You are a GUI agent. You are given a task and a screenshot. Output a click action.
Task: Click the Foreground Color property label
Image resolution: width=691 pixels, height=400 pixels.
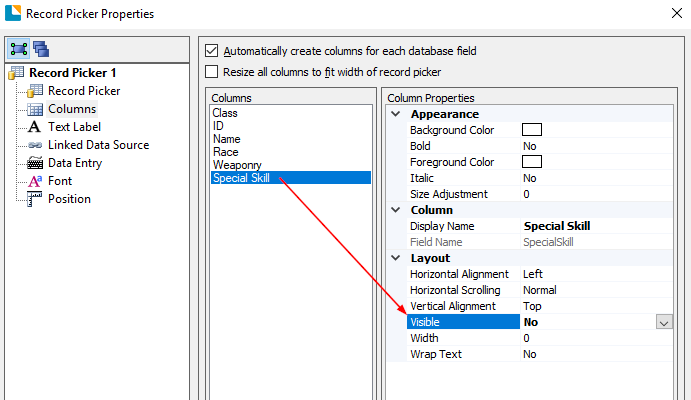[x=452, y=162]
